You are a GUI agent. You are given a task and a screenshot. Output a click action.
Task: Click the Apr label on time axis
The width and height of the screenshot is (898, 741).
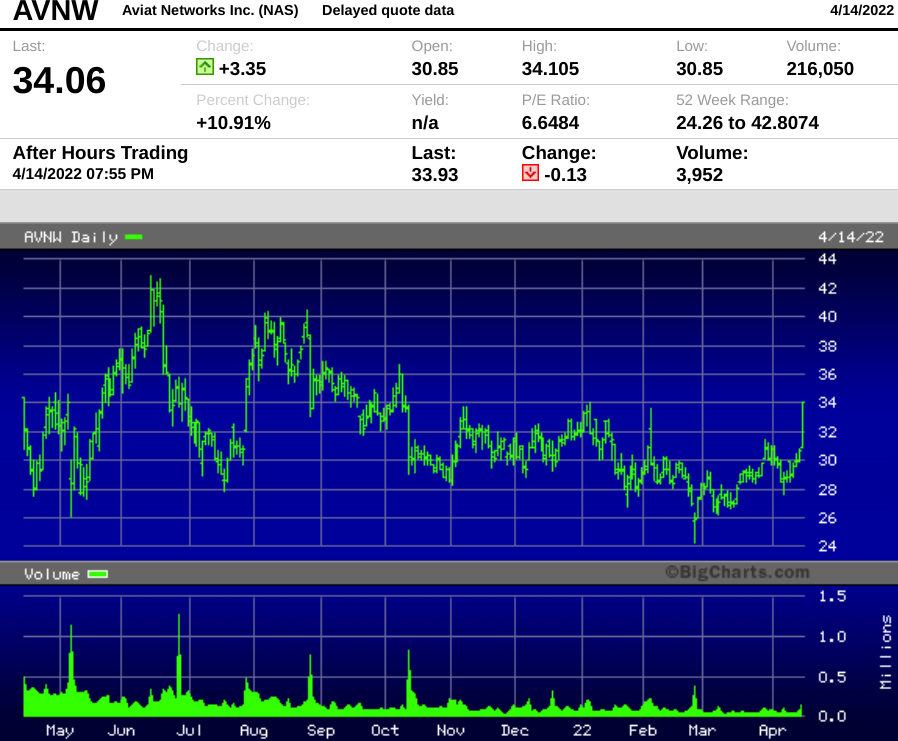(772, 730)
